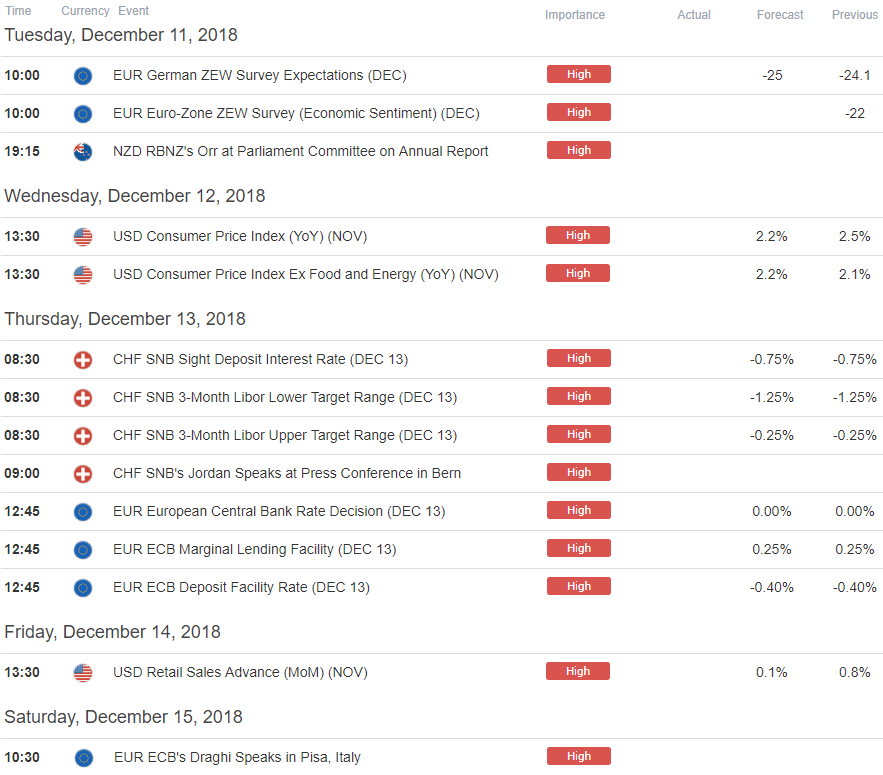Click the Time column header
Screen dimensions: 883x775
point(18,11)
